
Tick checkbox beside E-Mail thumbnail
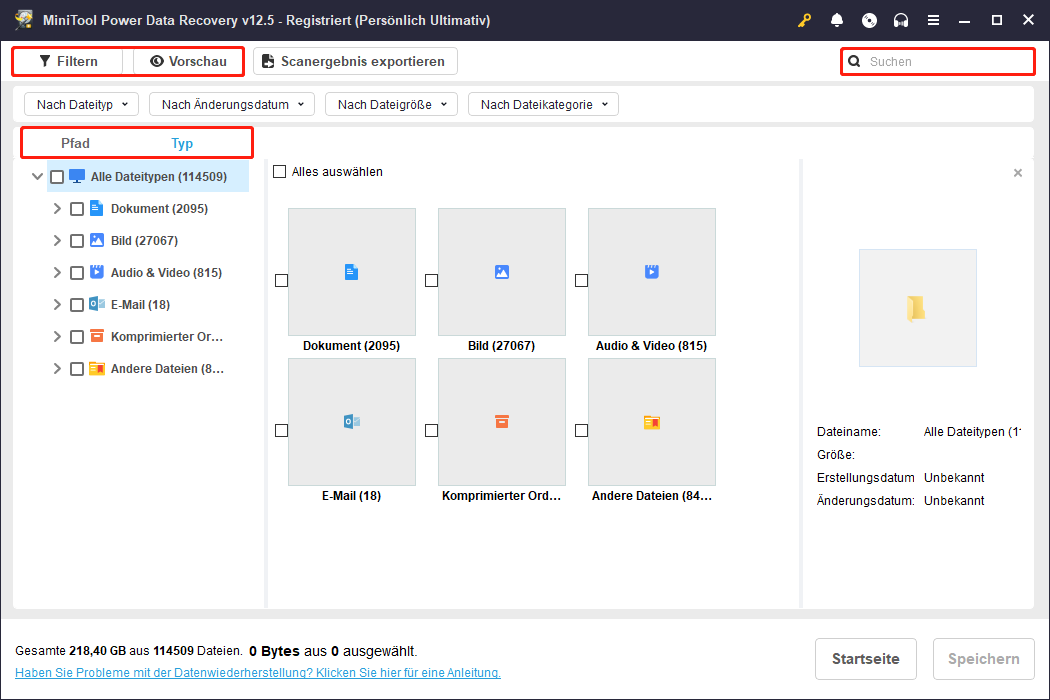(x=281, y=430)
